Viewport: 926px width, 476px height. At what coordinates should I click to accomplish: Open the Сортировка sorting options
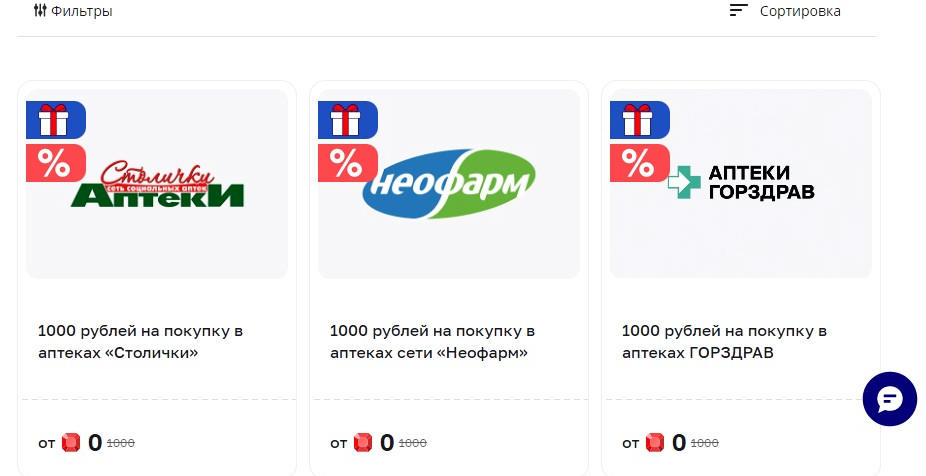click(785, 11)
